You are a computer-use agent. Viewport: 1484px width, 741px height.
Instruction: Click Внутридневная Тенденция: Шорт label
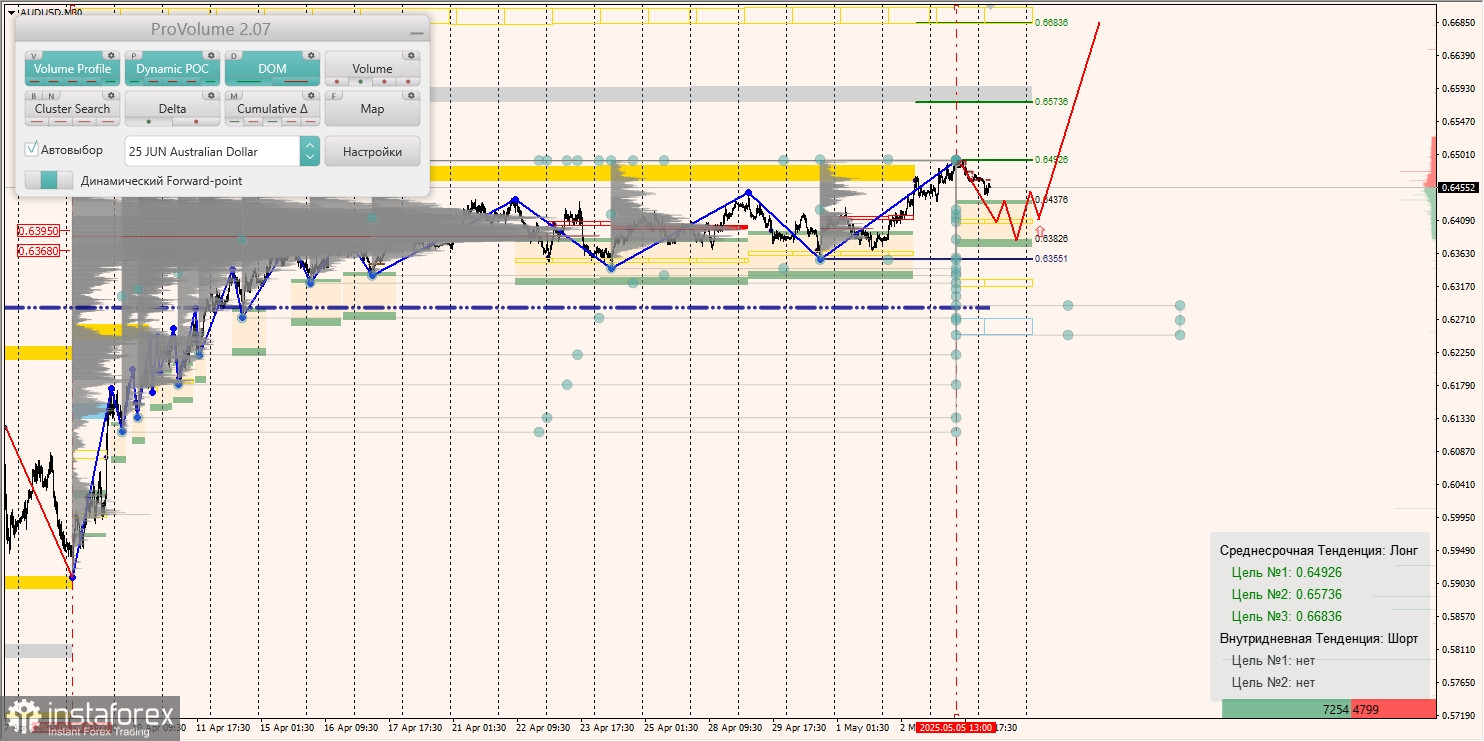[x=1318, y=638]
